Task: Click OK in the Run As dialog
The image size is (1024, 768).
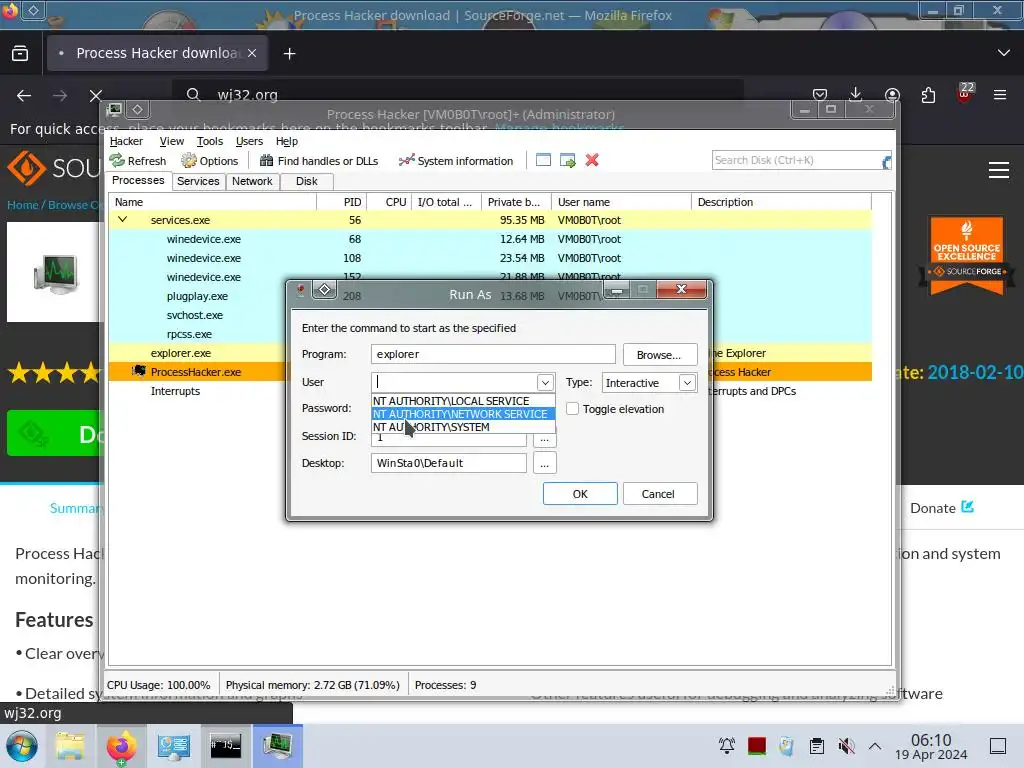Action: pyautogui.click(x=580, y=494)
